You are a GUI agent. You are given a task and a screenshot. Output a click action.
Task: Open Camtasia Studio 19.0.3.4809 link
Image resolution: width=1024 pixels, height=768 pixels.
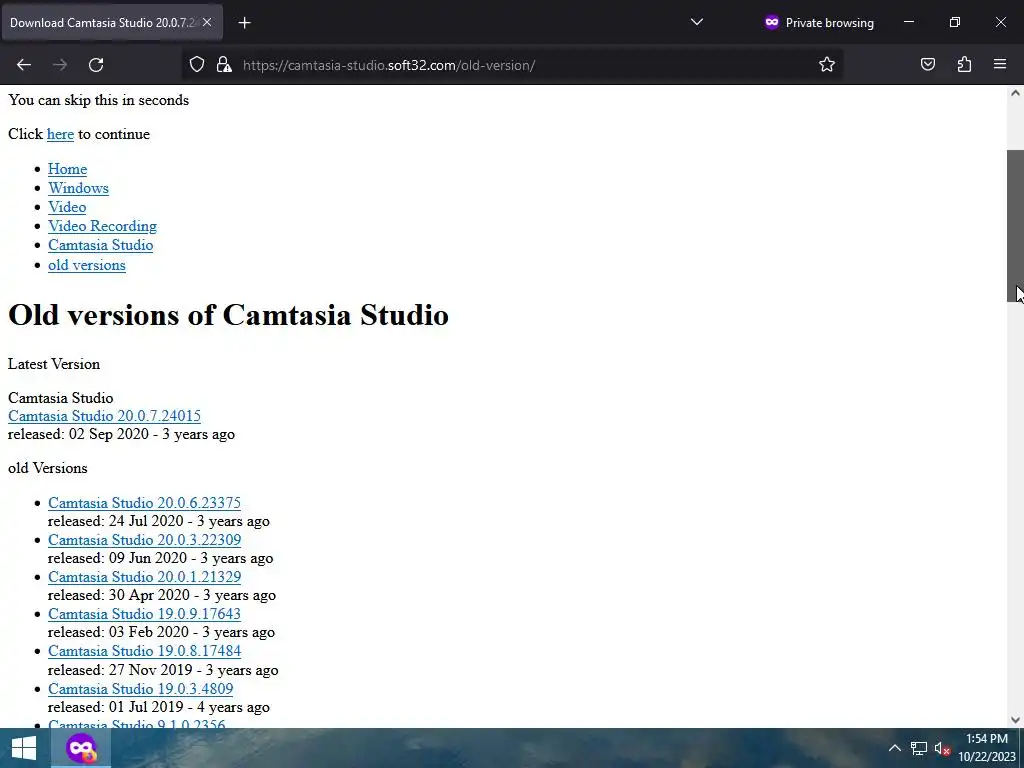pyautogui.click(x=140, y=689)
